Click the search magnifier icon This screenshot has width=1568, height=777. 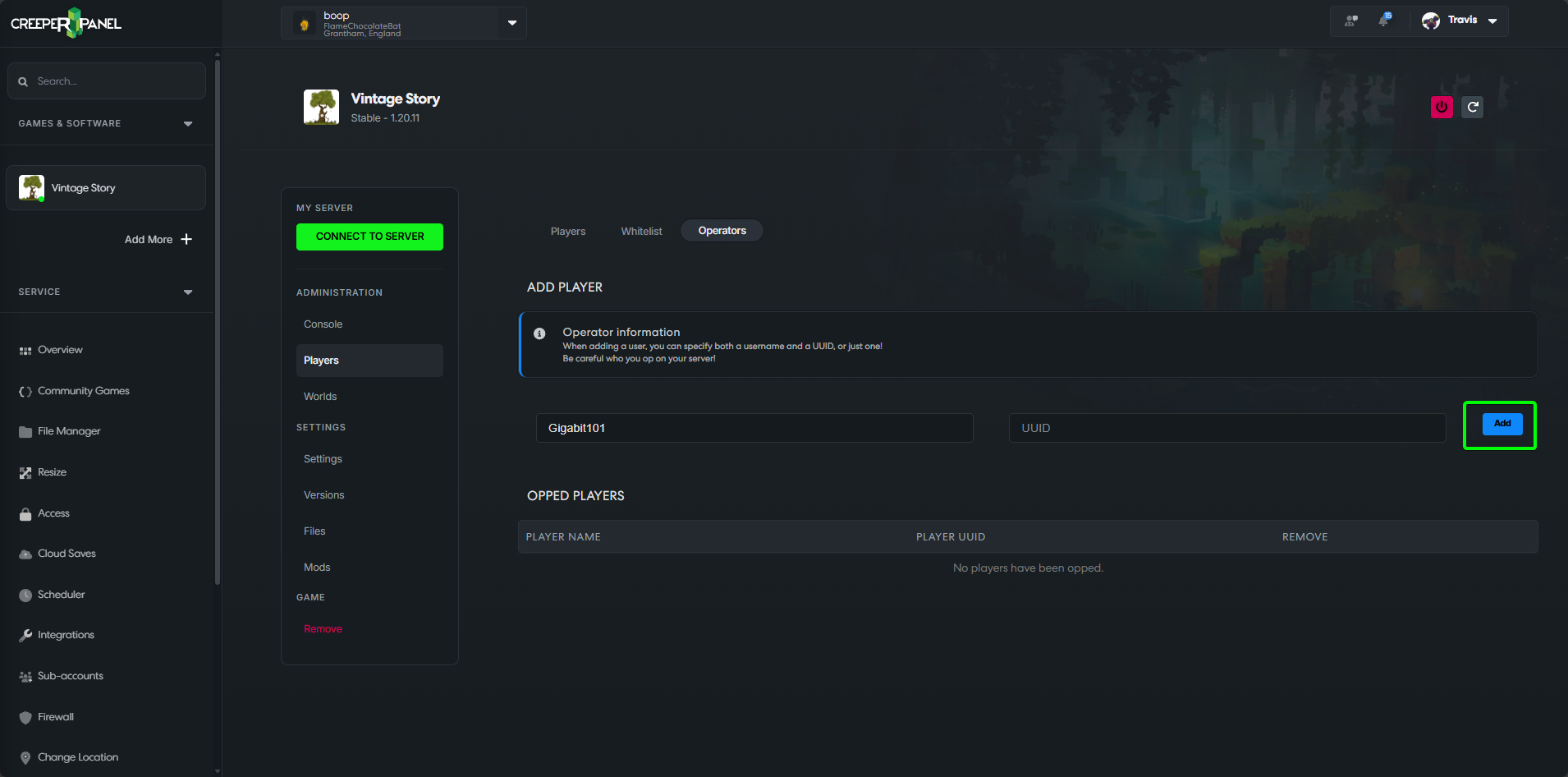pyautogui.click(x=23, y=81)
